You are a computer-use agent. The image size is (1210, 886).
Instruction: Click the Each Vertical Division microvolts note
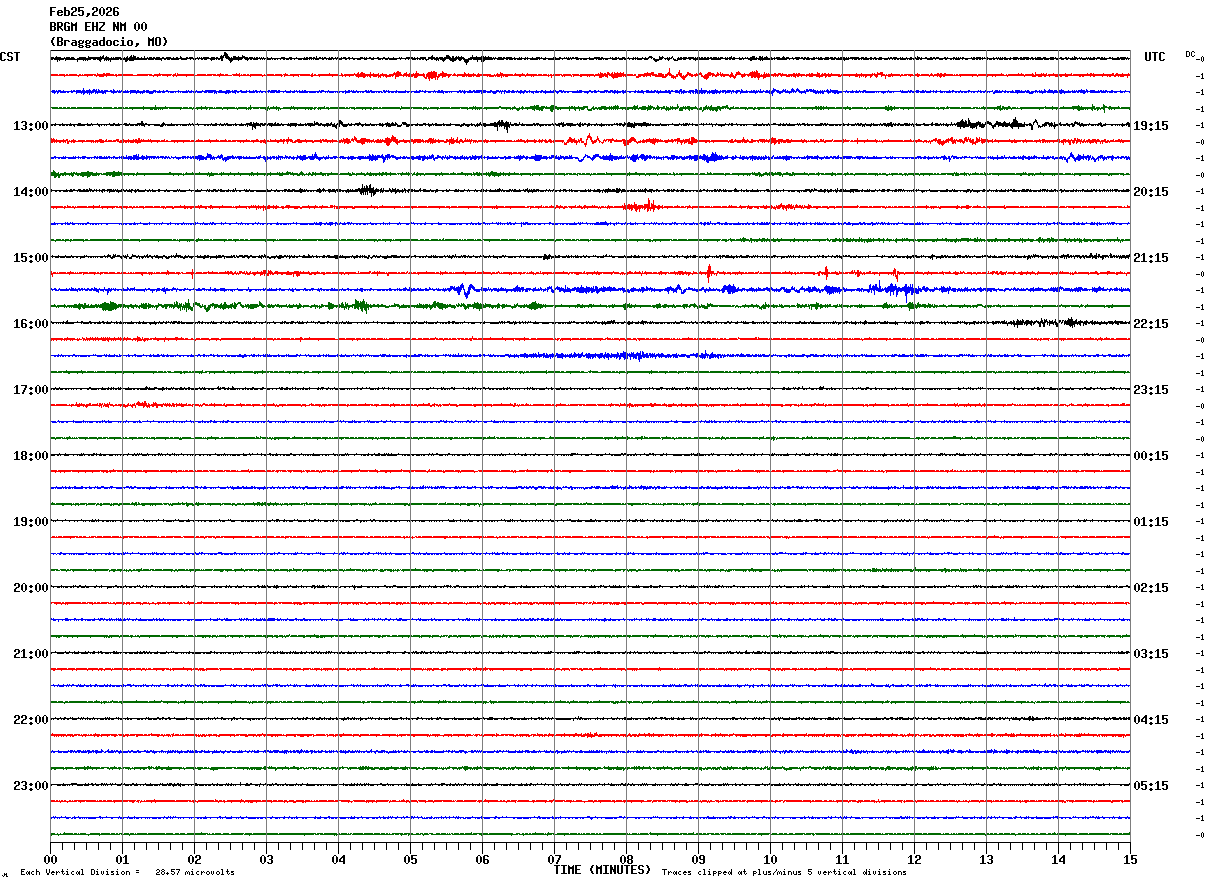[x=127, y=873]
